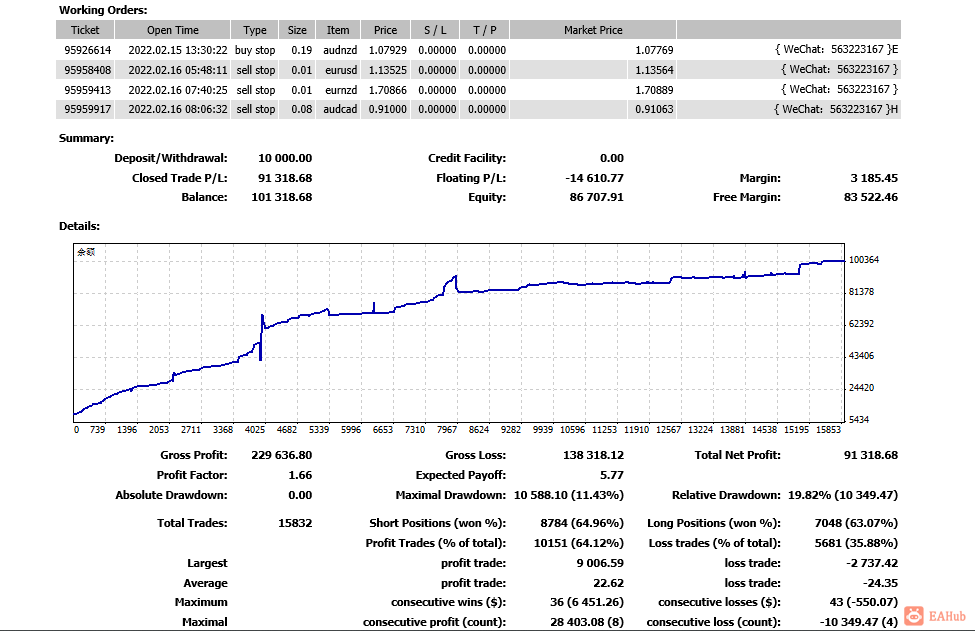Click the Expected Payoff value 5.77
This screenshot has width=975, height=631.
coord(612,475)
